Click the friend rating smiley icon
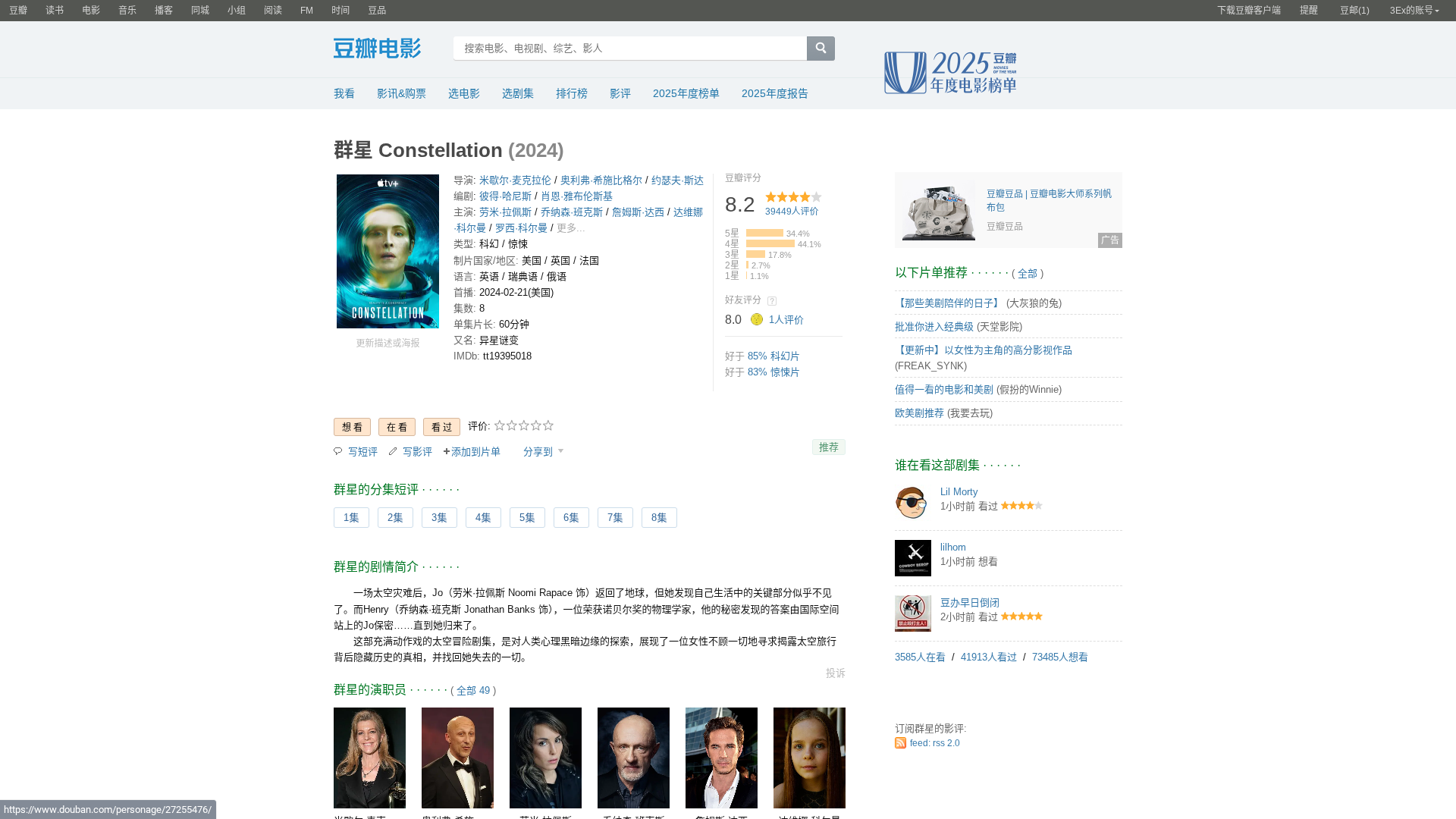The height and width of the screenshot is (819, 1456). click(757, 319)
